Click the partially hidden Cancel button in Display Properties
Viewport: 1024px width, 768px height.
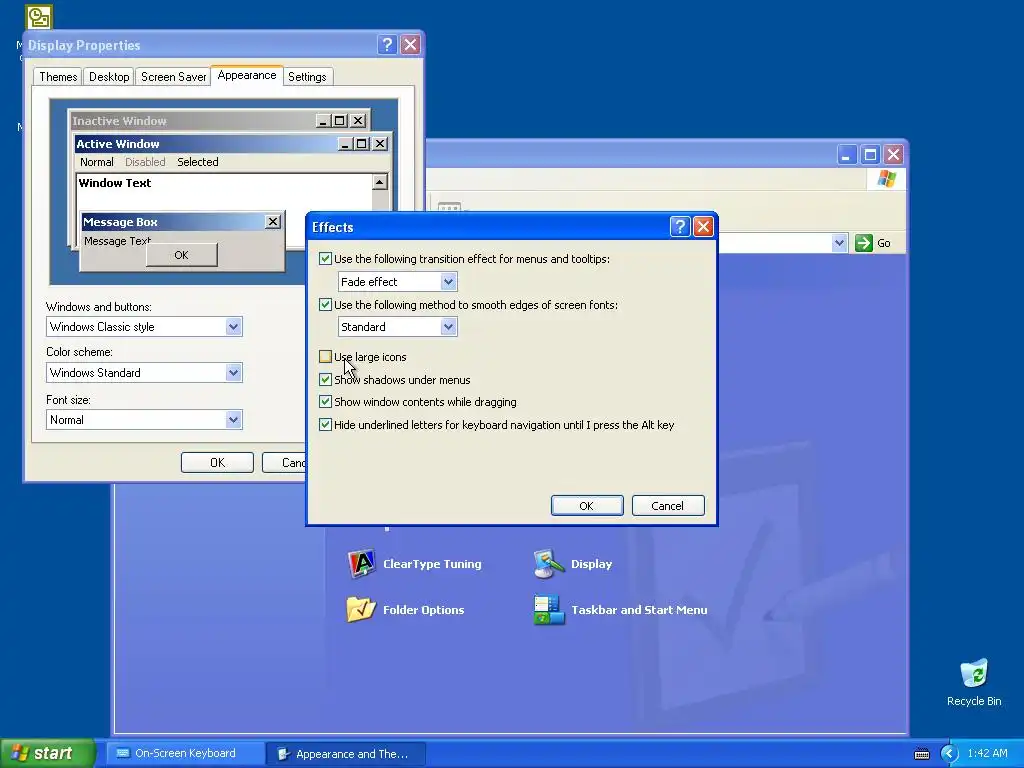(x=285, y=462)
